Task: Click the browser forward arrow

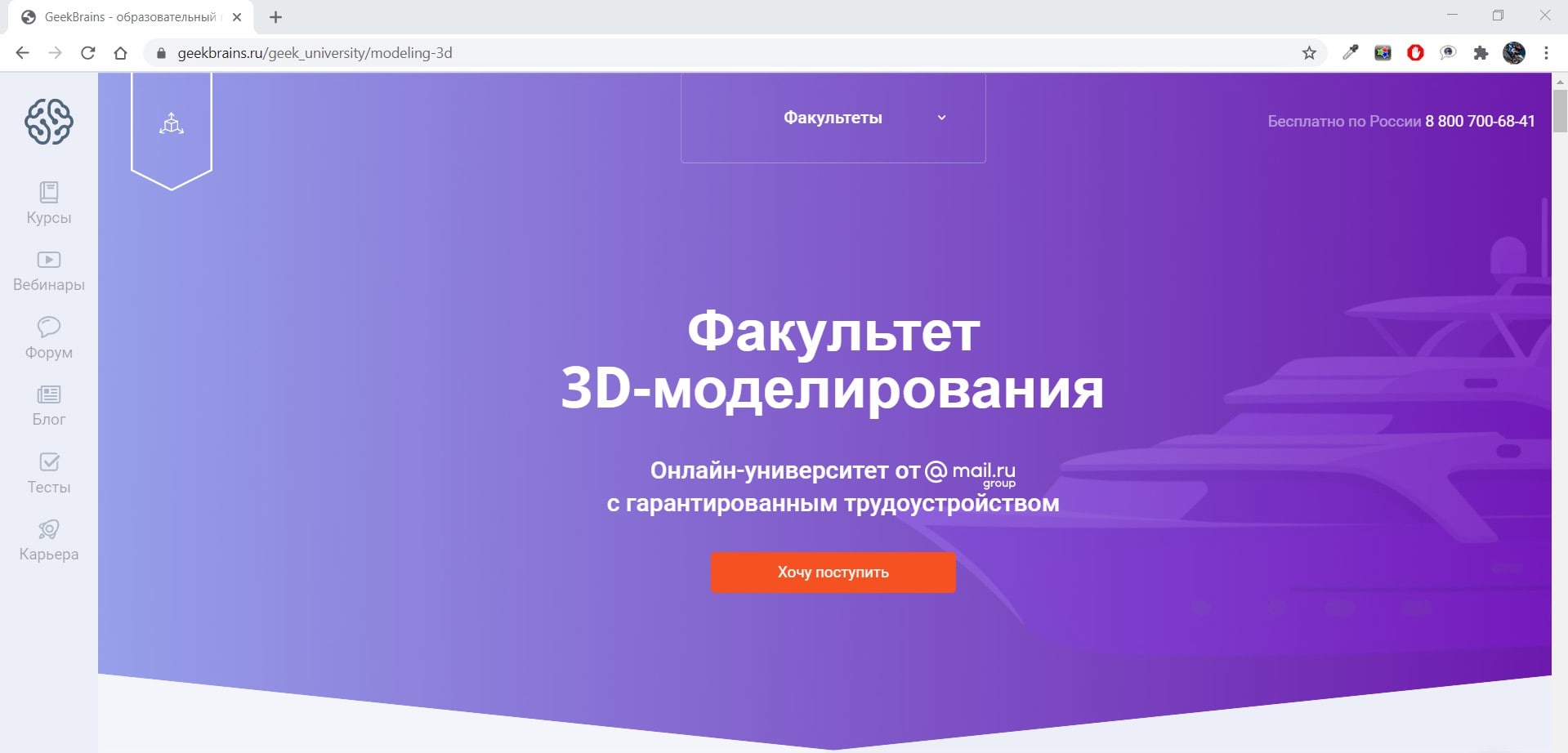Action: pos(55,53)
